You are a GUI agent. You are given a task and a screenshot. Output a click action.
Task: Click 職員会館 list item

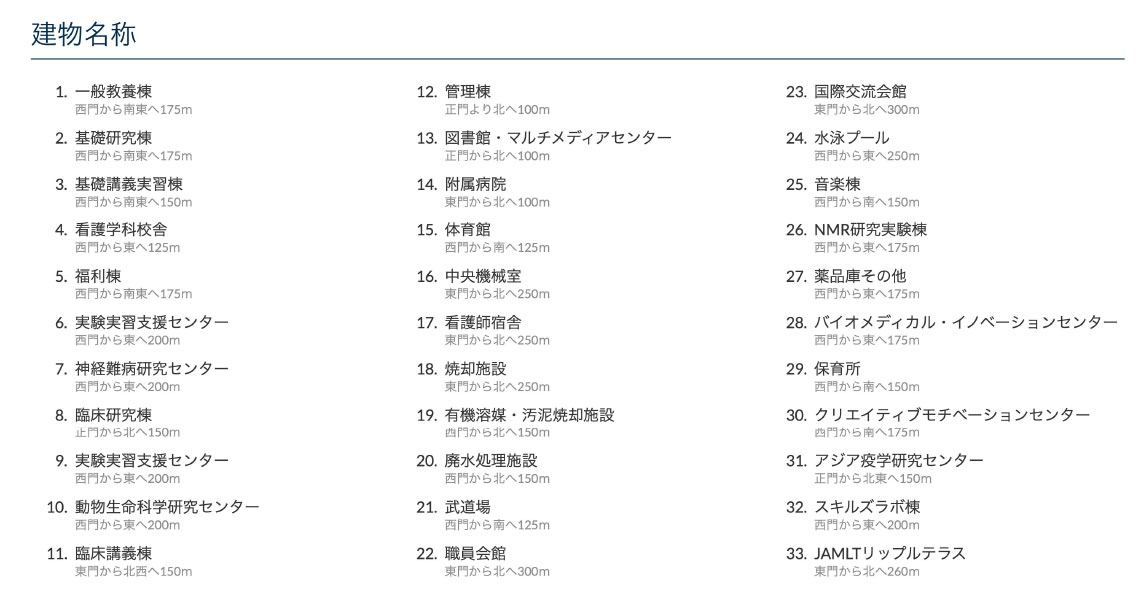(475, 553)
